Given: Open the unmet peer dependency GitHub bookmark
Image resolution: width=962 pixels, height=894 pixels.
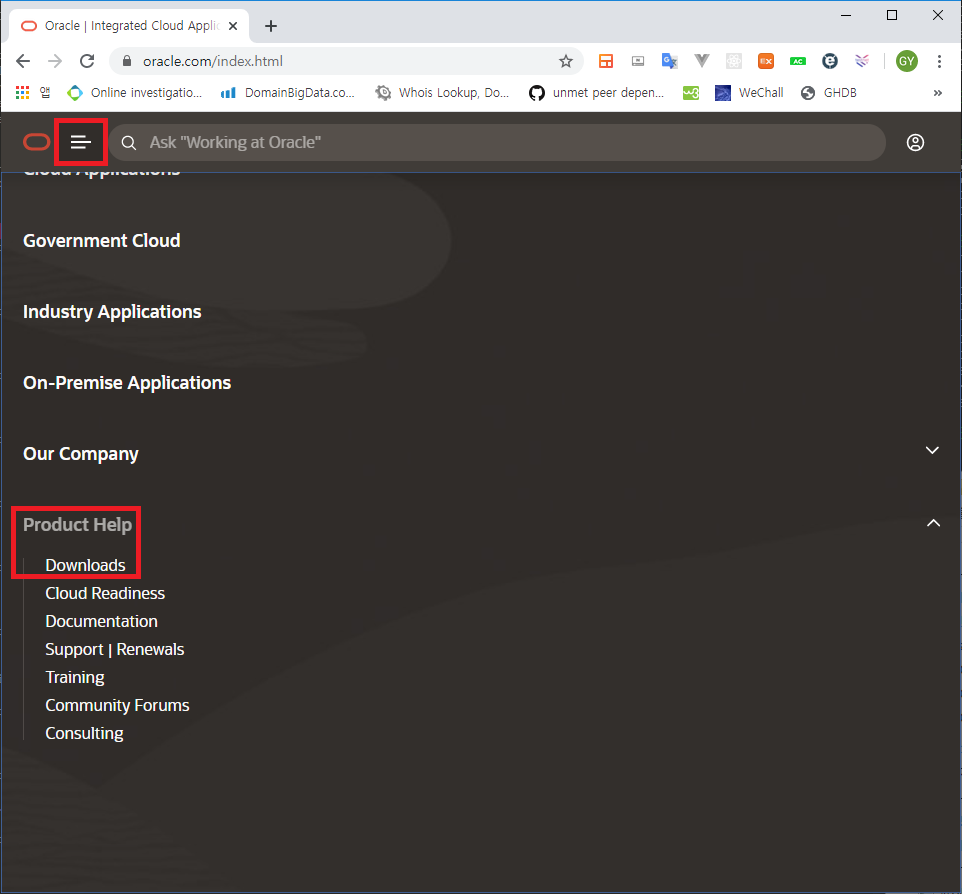Looking at the screenshot, I should pyautogui.click(x=596, y=93).
